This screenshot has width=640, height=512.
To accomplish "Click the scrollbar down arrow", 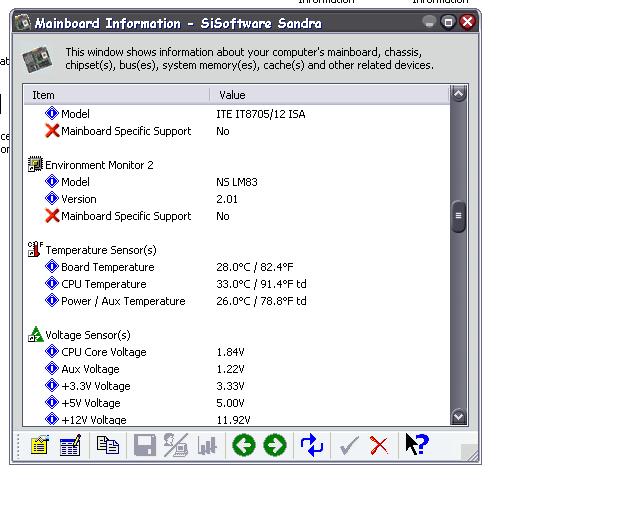I will 458,416.
